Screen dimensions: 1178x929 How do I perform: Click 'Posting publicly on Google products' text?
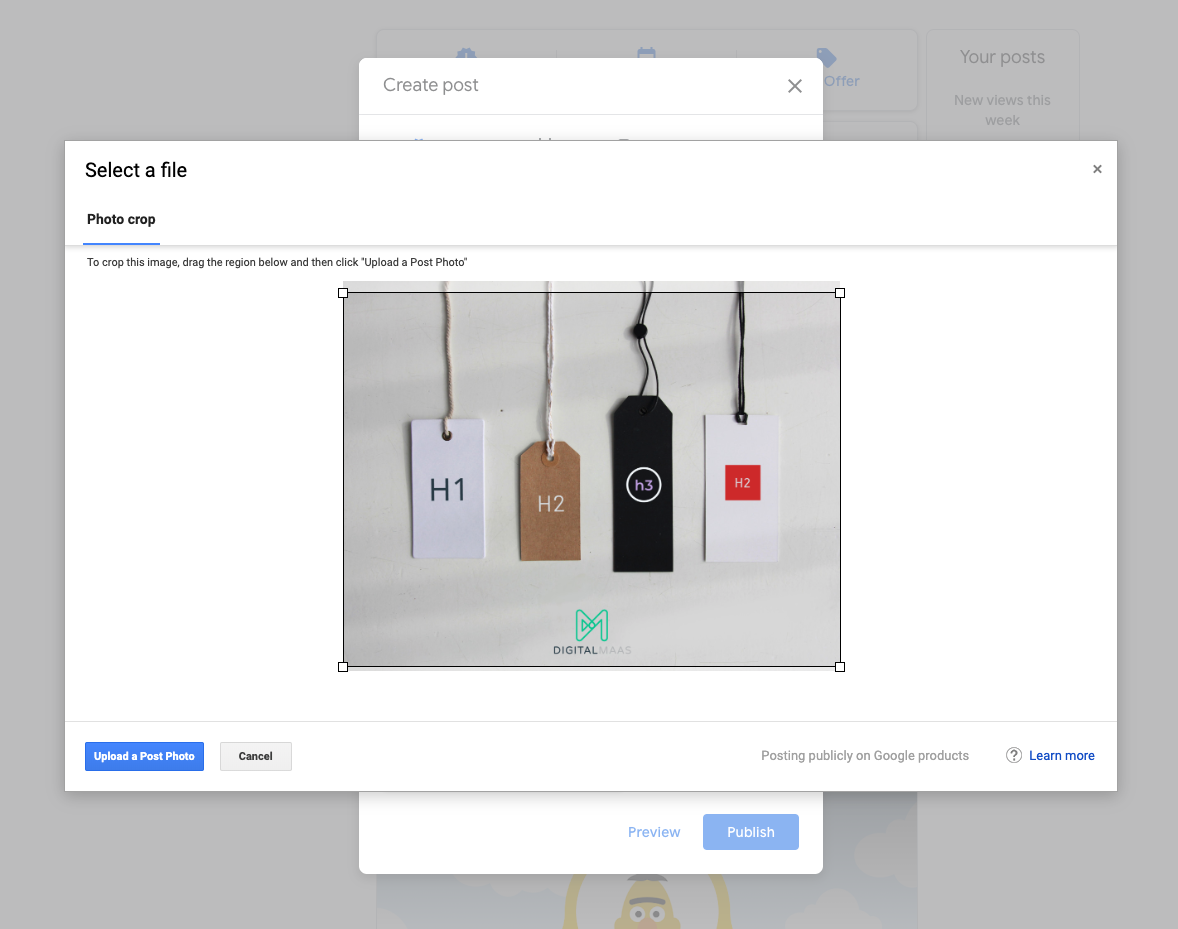865,756
